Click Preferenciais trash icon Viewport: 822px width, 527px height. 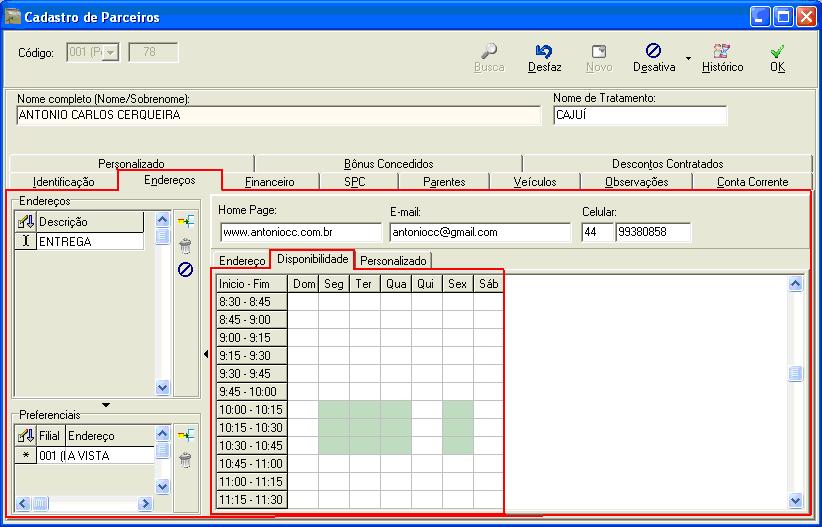(x=185, y=459)
